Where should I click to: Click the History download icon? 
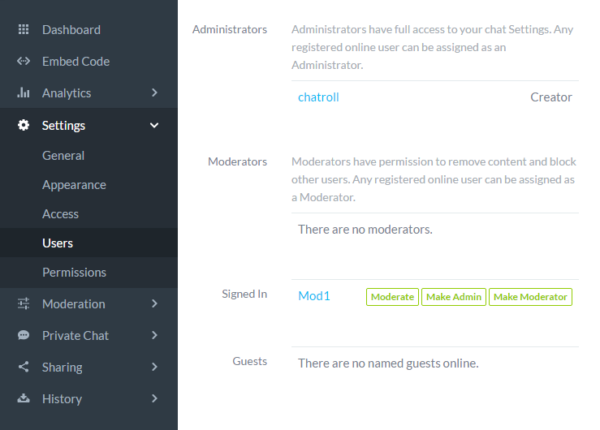[x=24, y=399]
